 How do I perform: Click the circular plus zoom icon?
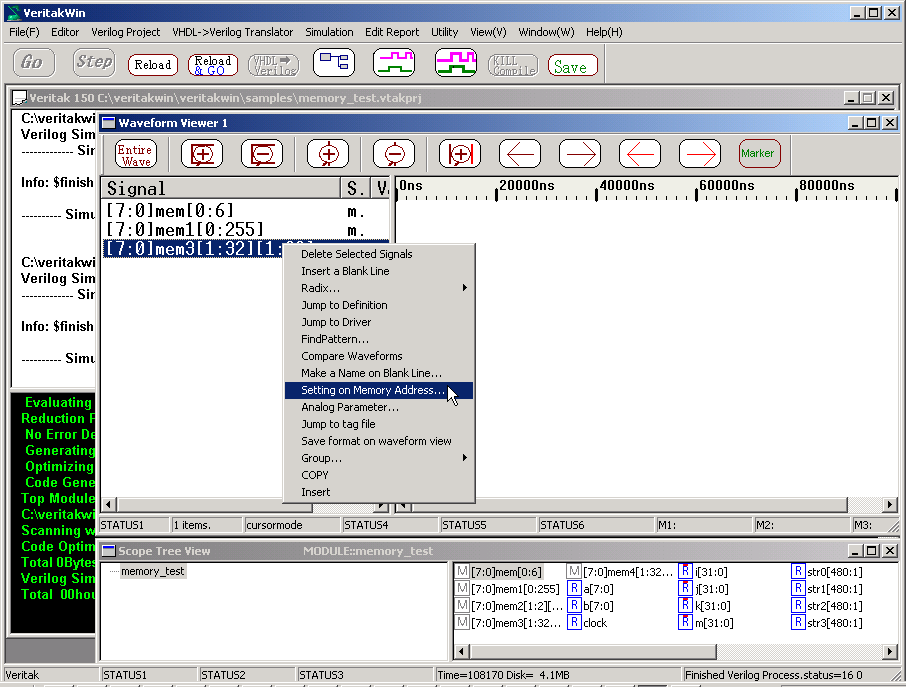328,154
